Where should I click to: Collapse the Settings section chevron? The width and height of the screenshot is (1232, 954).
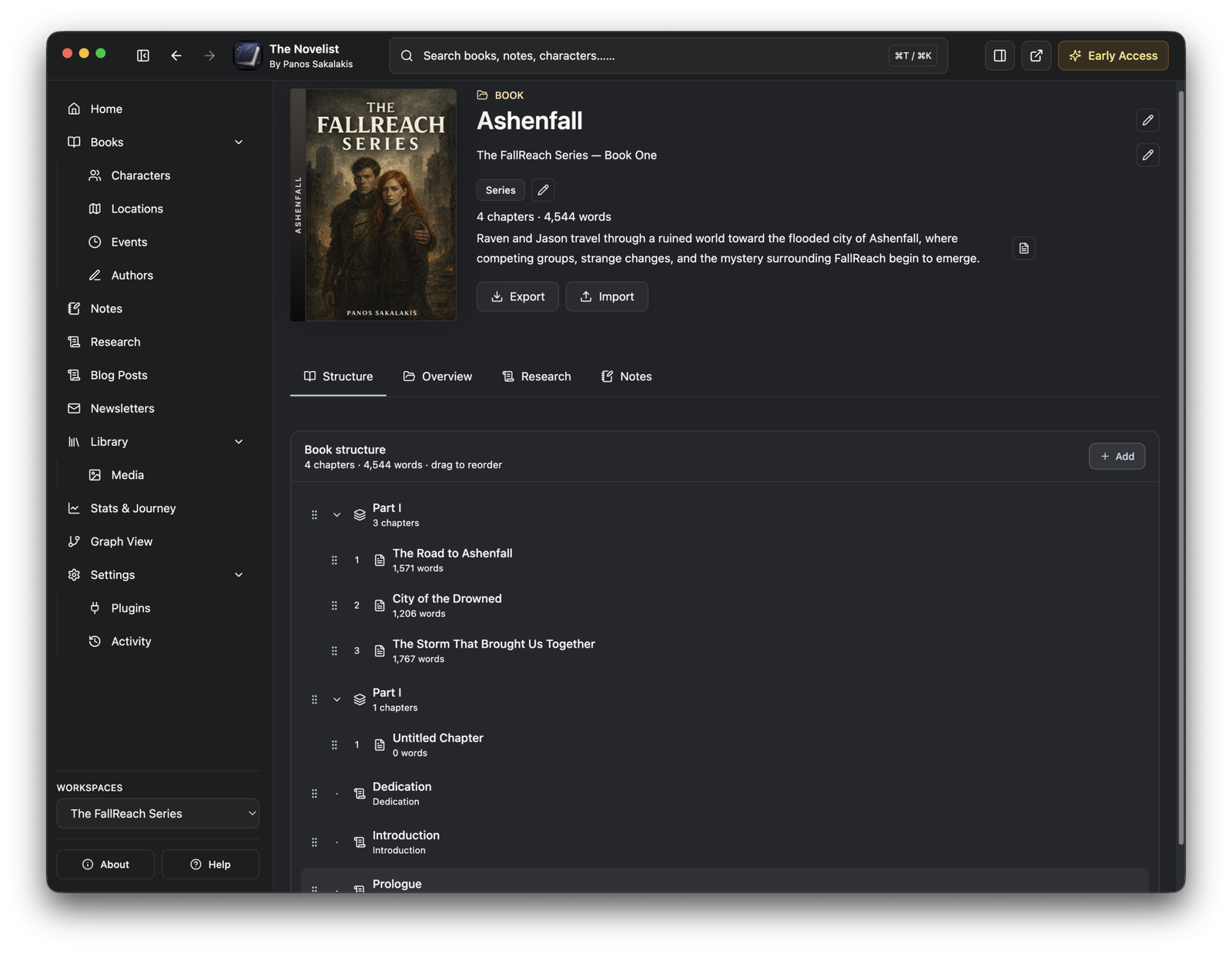[239, 575]
